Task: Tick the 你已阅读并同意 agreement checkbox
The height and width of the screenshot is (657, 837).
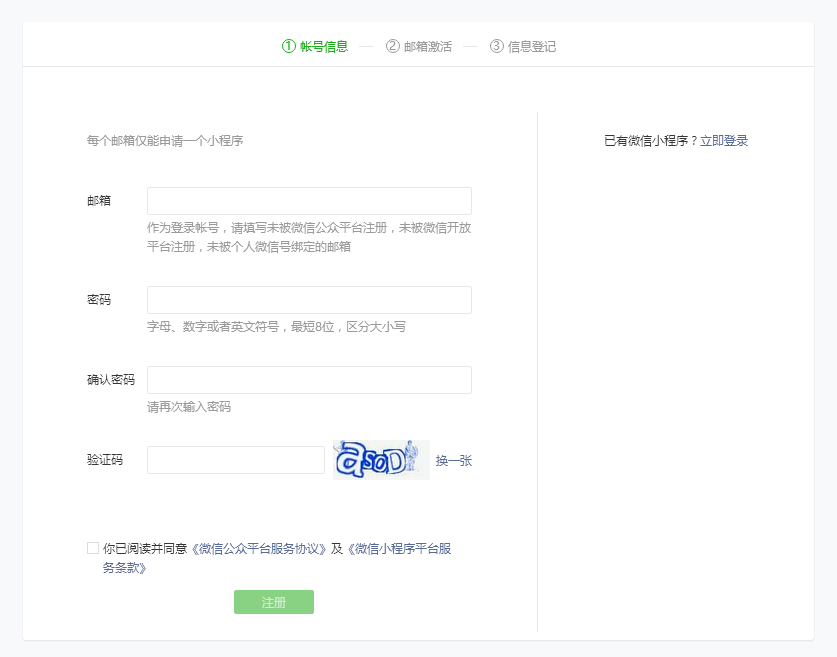Action: (x=93, y=548)
